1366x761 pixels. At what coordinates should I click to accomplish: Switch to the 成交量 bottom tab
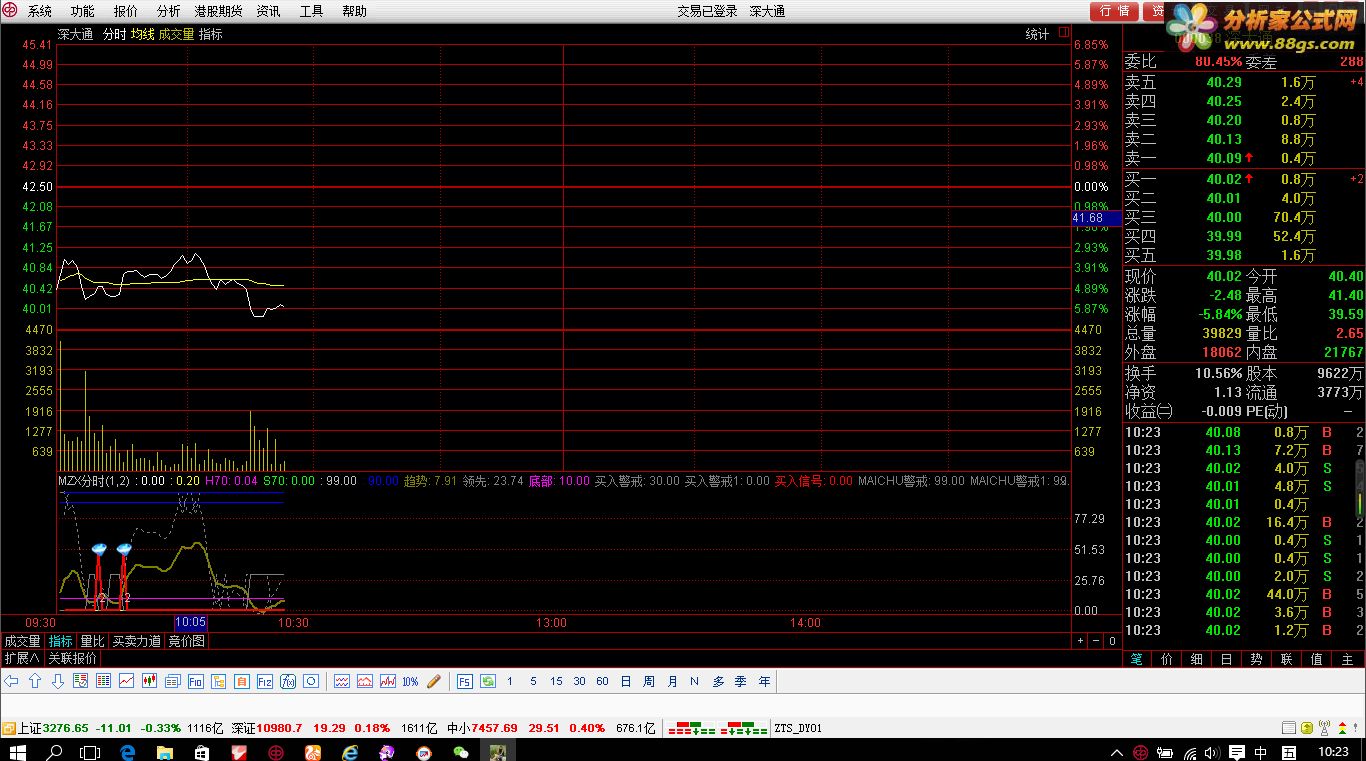click(x=23, y=641)
